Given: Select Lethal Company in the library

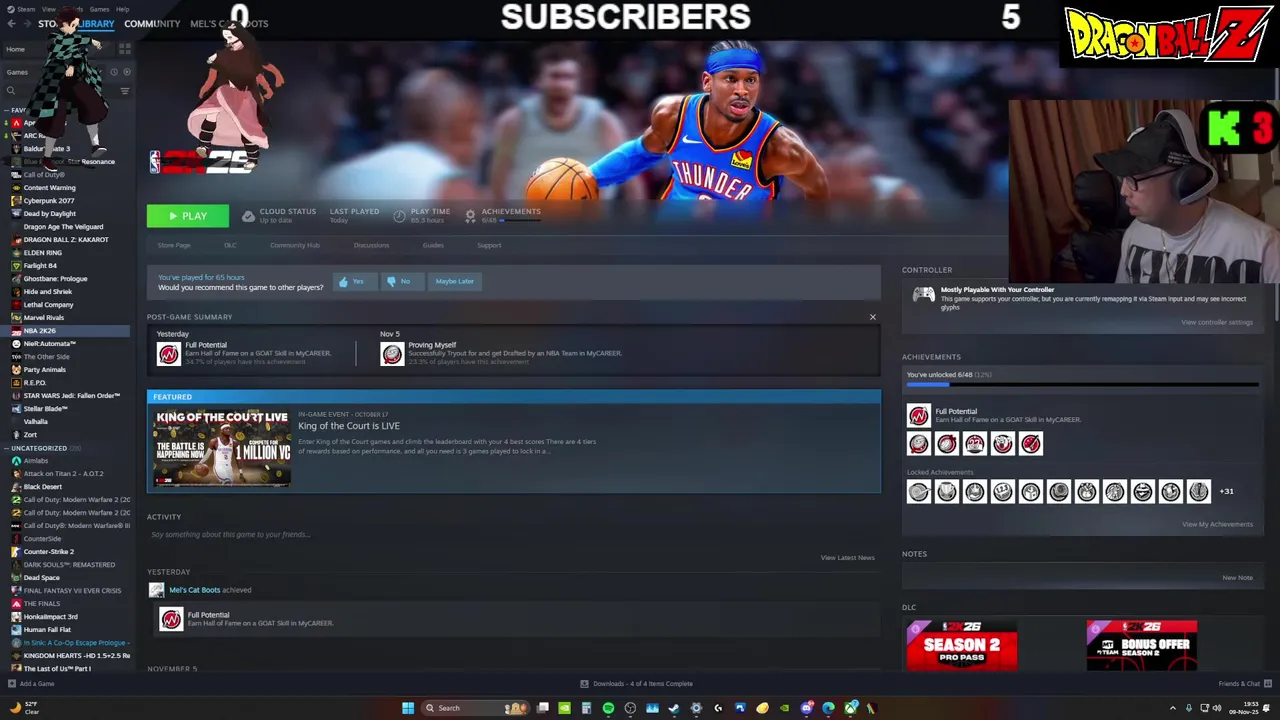Looking at the screenshot, I should pyautogui.click(x=48, y=304).
